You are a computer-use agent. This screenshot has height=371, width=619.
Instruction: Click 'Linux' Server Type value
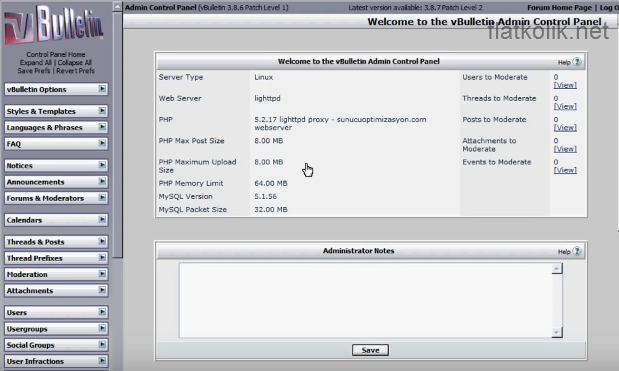264,77
